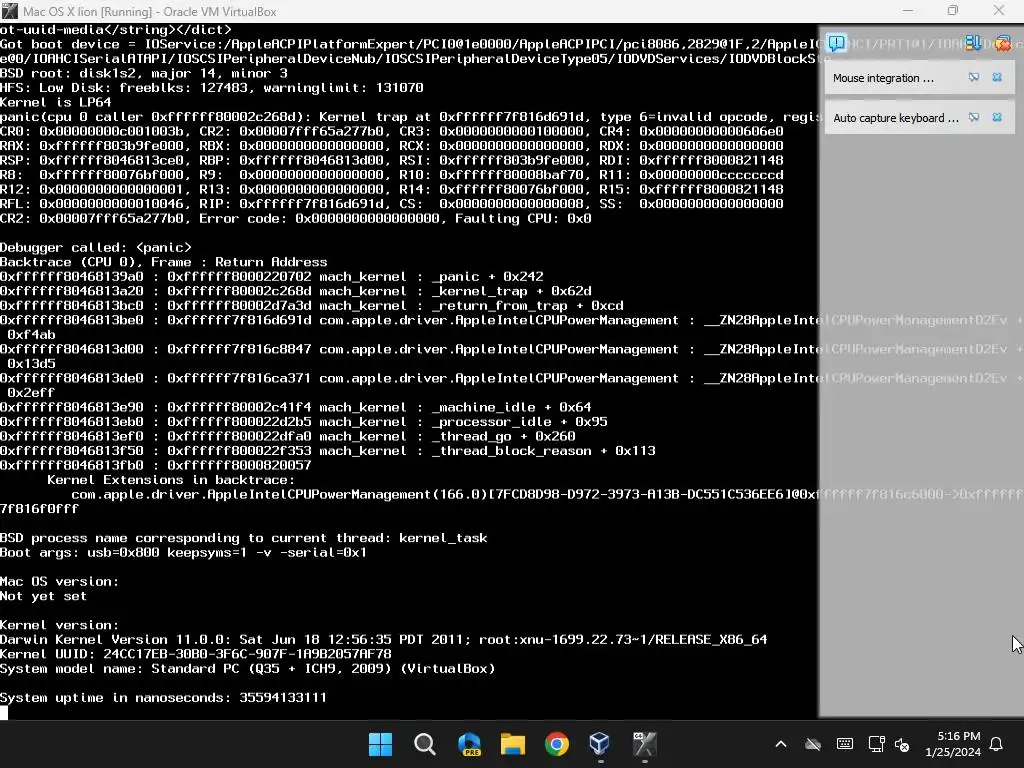Click the 'Kernel UUID' line
This screenshot has width=1024, height=768.
coord(196,654)
